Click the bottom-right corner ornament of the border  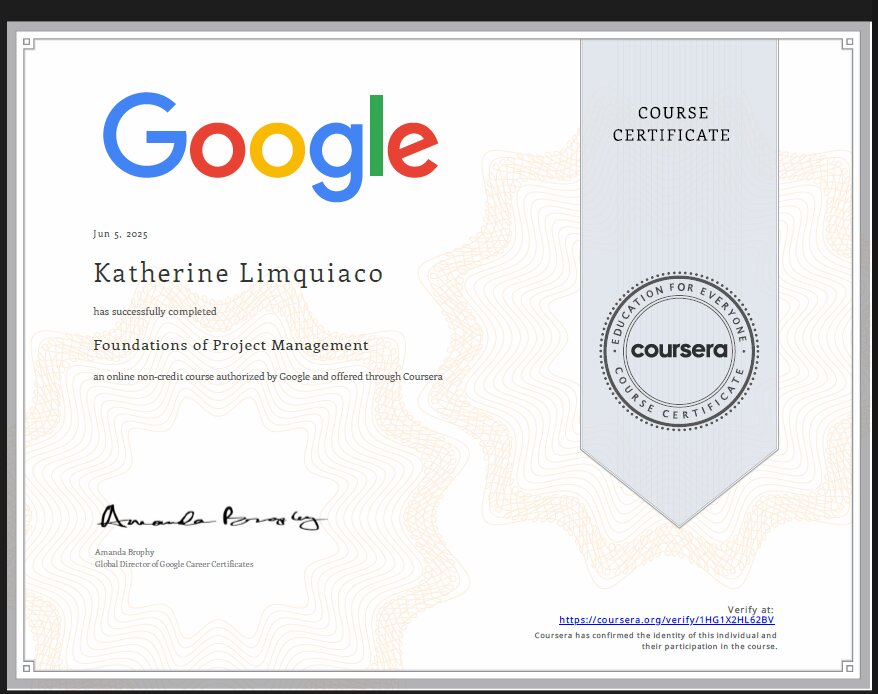coord(849,664)
